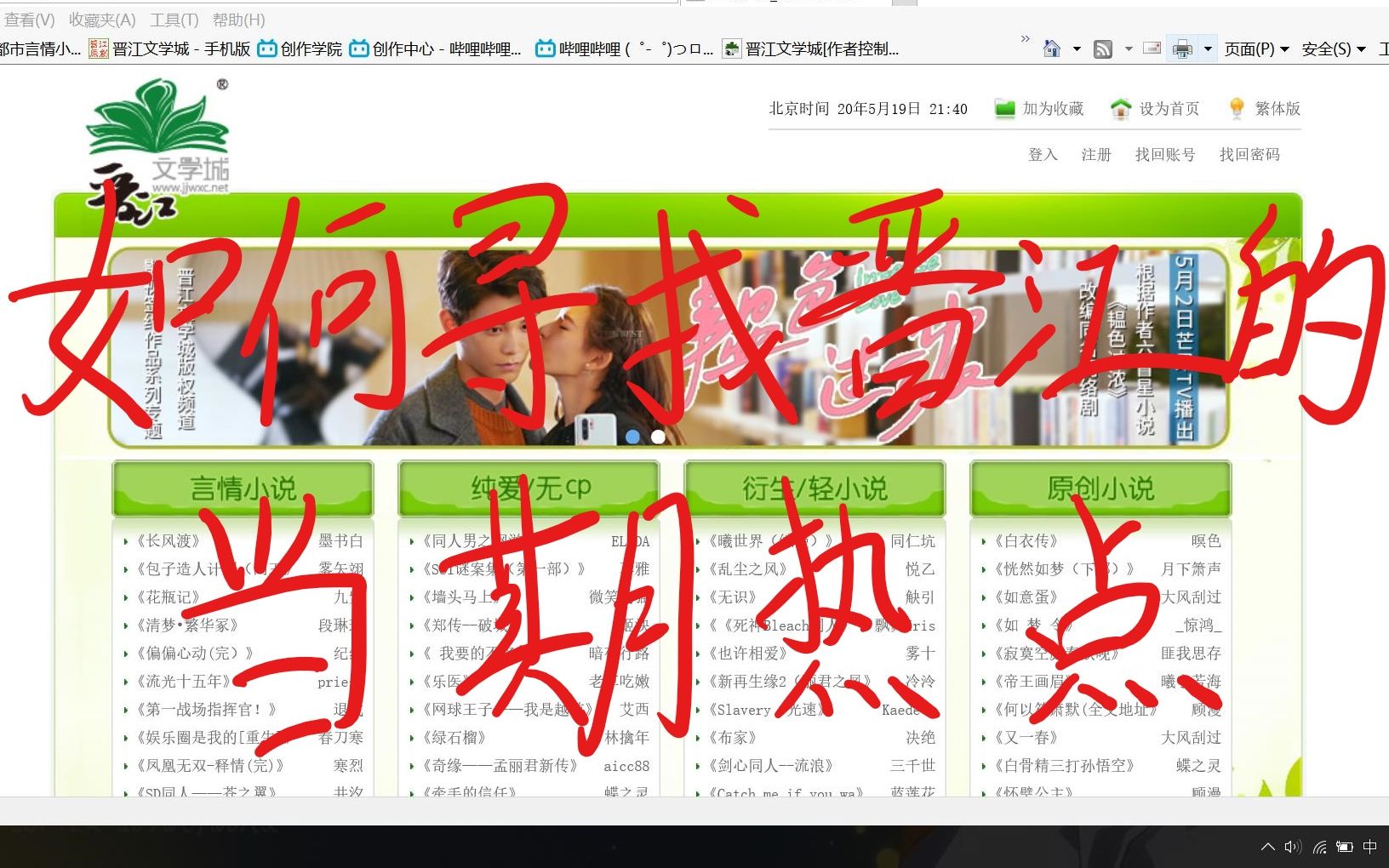
Task: Click the 找回密码 link
Action: pyautogui.click(x=1249, y=154)
